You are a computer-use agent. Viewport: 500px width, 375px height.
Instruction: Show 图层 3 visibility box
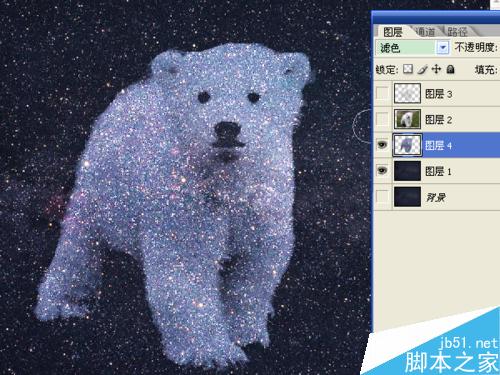tap(382, 93)
